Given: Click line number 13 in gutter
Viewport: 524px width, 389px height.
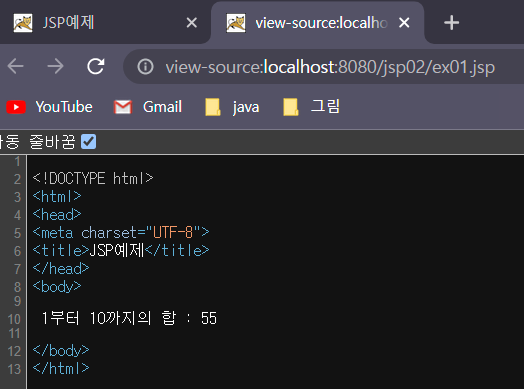Looking at the screenshot, I should (x=14, y=369).
